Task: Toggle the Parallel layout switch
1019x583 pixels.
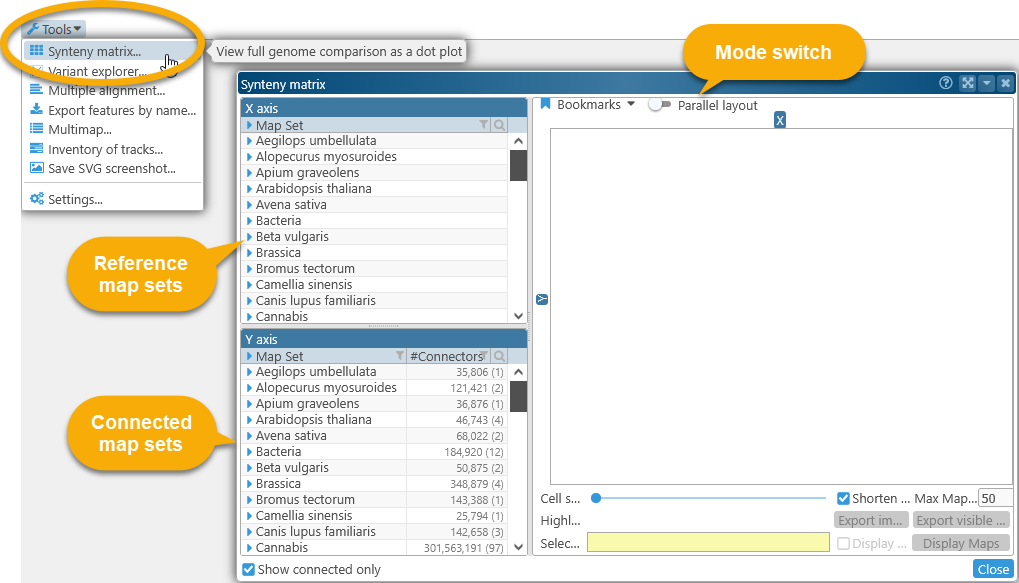Action: point(659,105)
